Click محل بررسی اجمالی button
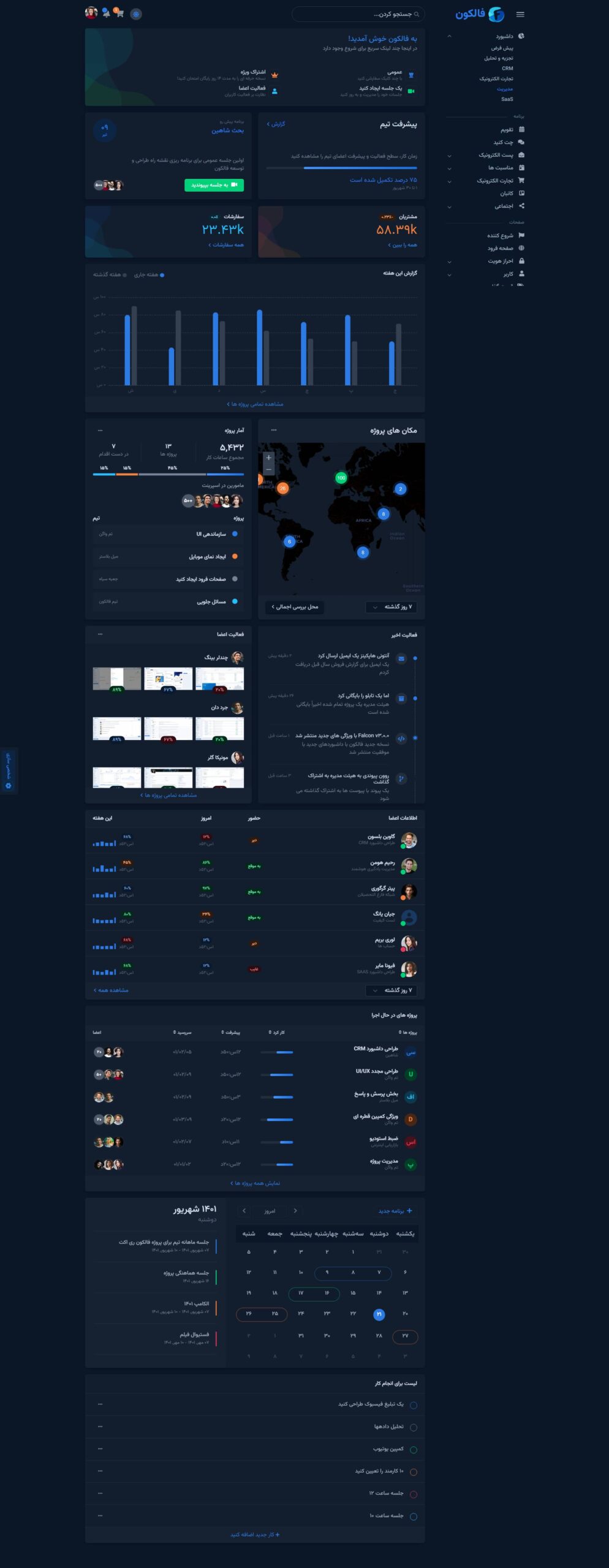This screenshot has width=609, height=1568. (295, 607)
